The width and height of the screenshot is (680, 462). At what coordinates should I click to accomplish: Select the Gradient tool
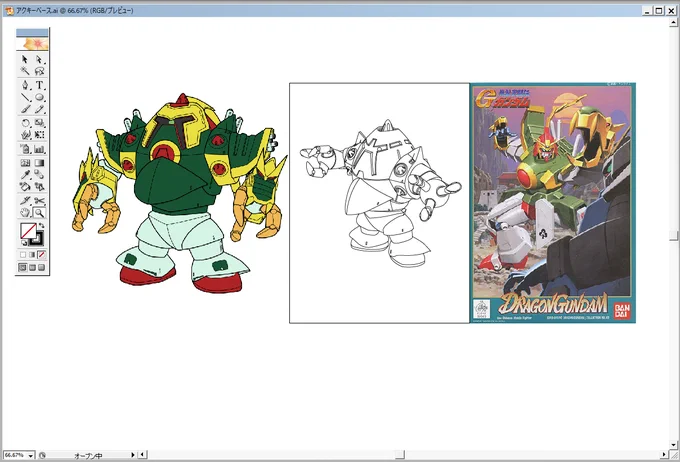(x=39, y=163)
